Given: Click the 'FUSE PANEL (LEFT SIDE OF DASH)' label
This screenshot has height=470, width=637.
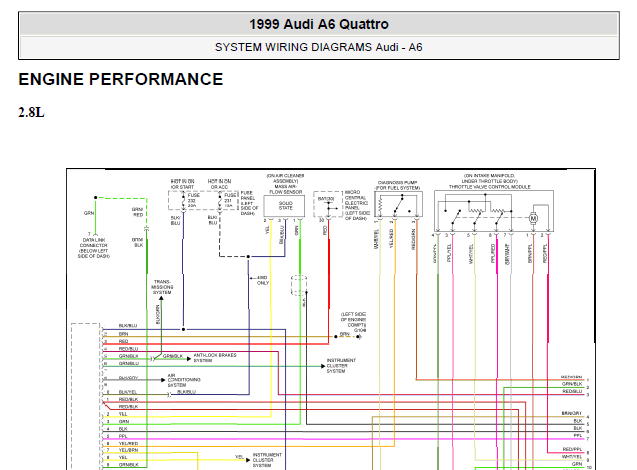Looking at the screenshot, I should (x=249, y=203).
